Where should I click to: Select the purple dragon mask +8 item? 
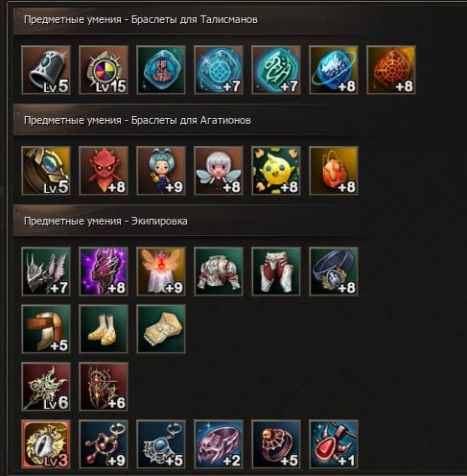[x=104, y=271]
